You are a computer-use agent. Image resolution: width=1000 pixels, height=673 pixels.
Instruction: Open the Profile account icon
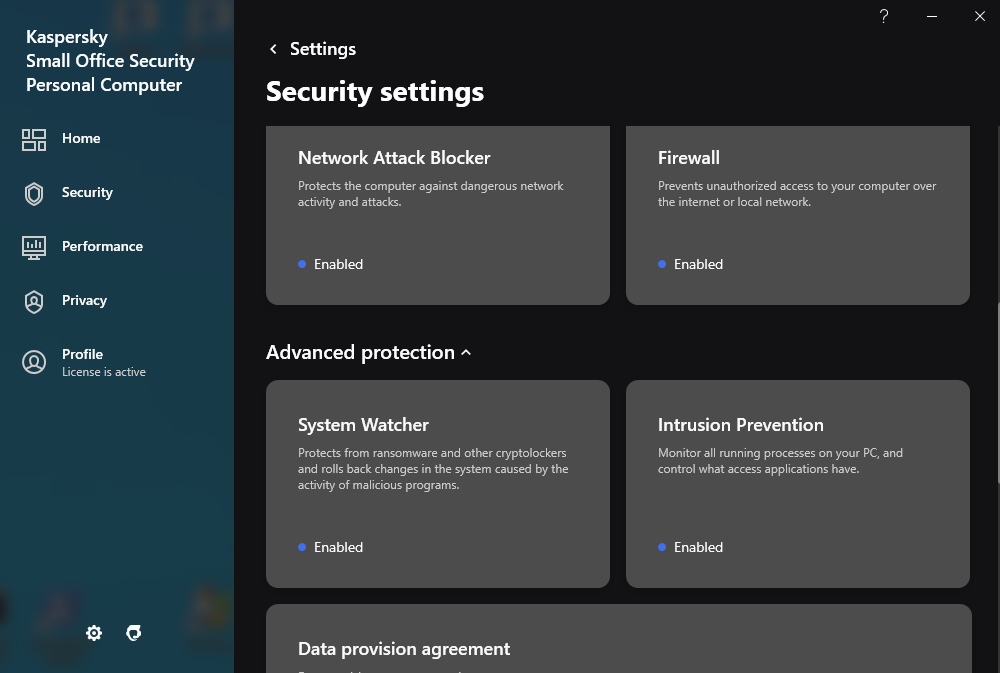33,362
